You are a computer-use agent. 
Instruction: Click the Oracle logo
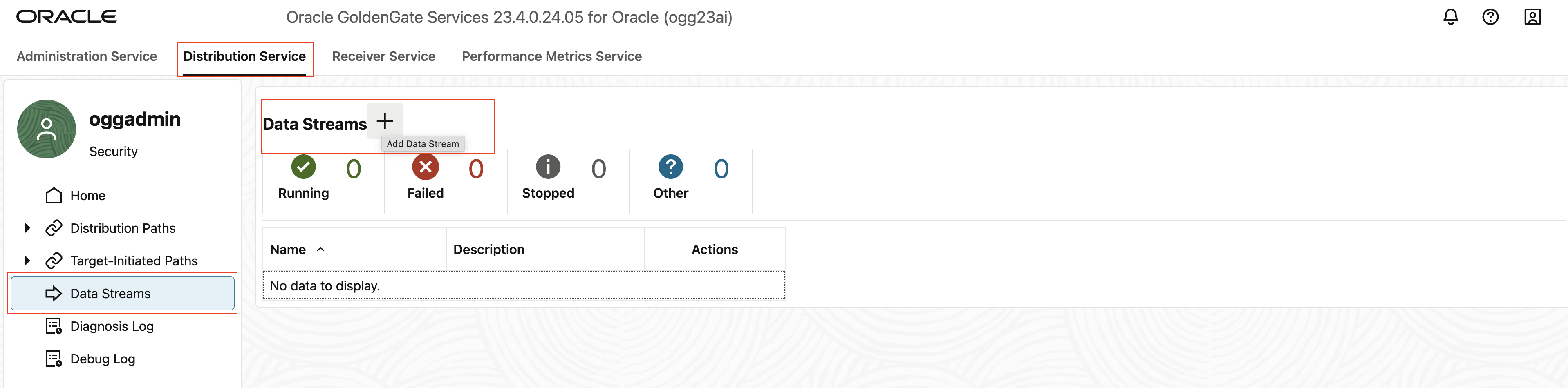click(x=66, y=17)
